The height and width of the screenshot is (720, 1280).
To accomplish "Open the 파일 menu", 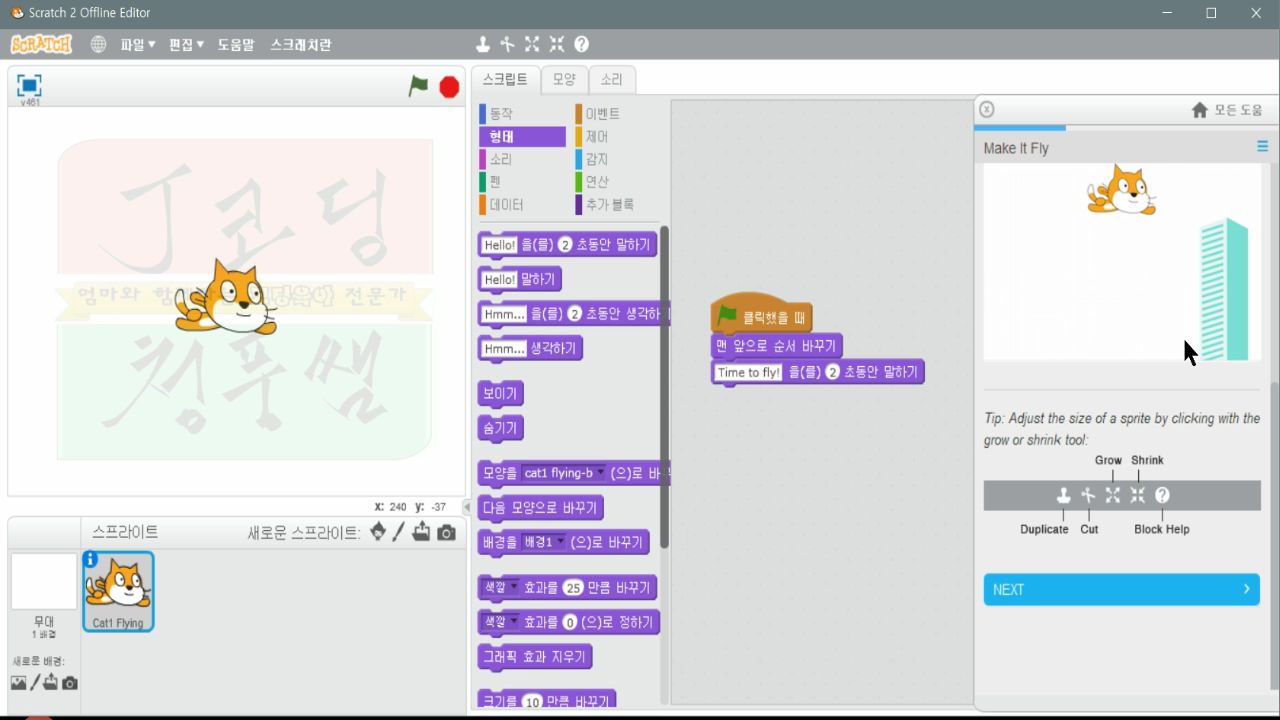I will coord(139,44).
